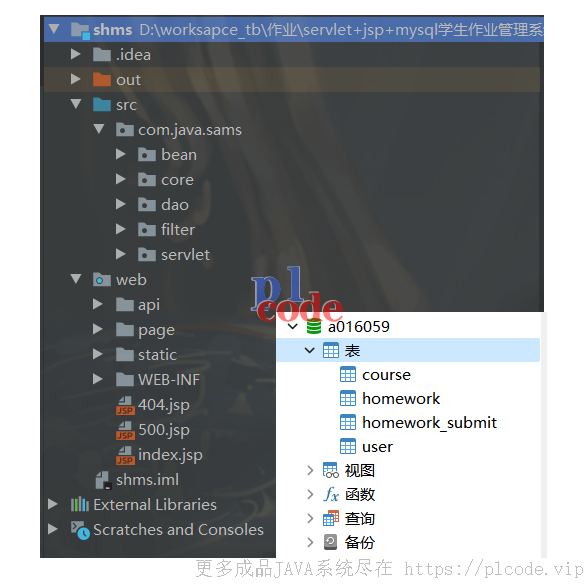
Task: Select the index.jsp file
Action: [x=170, y=455]
